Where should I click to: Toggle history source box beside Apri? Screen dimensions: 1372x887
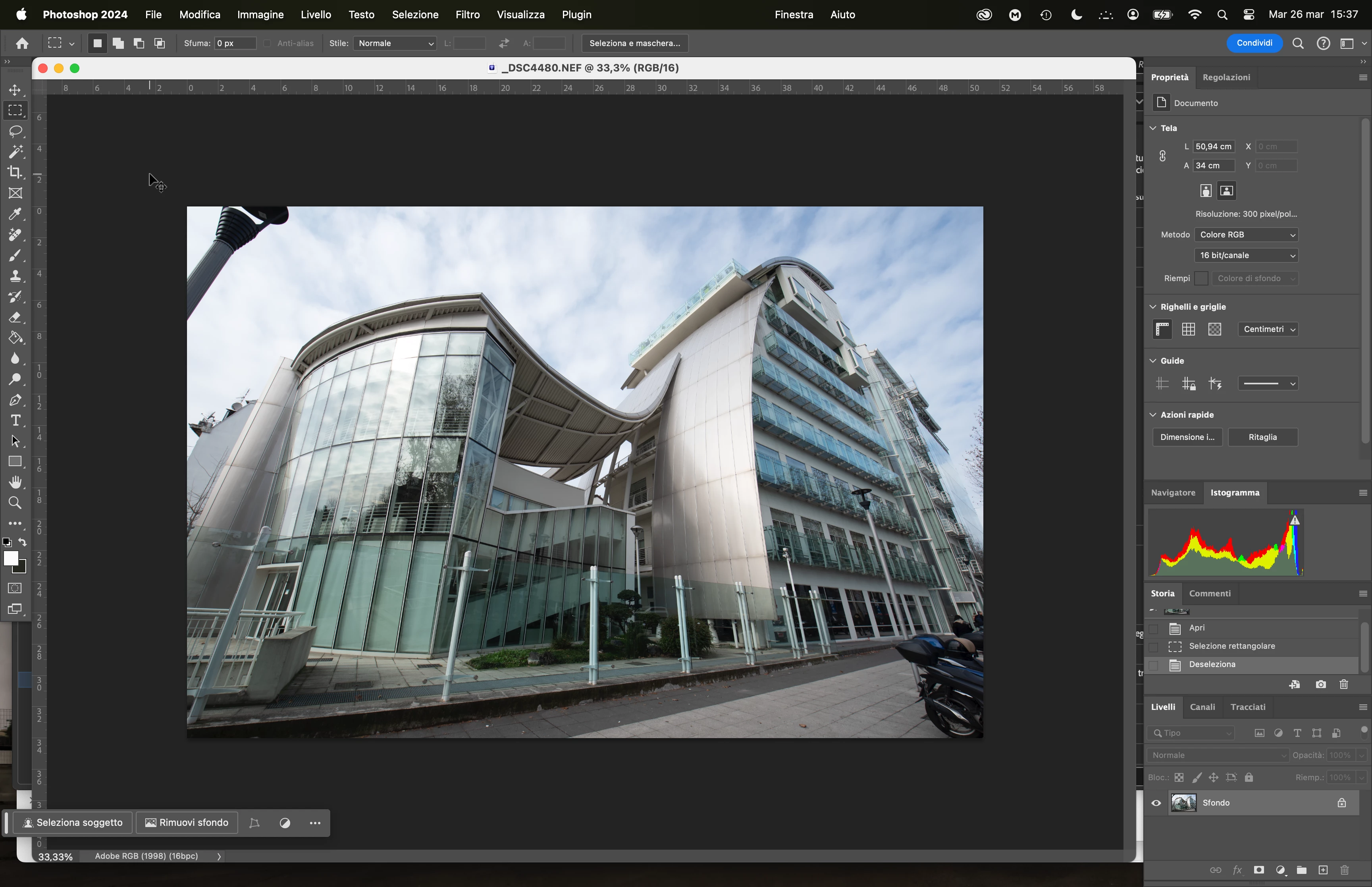coord(1153,629)
